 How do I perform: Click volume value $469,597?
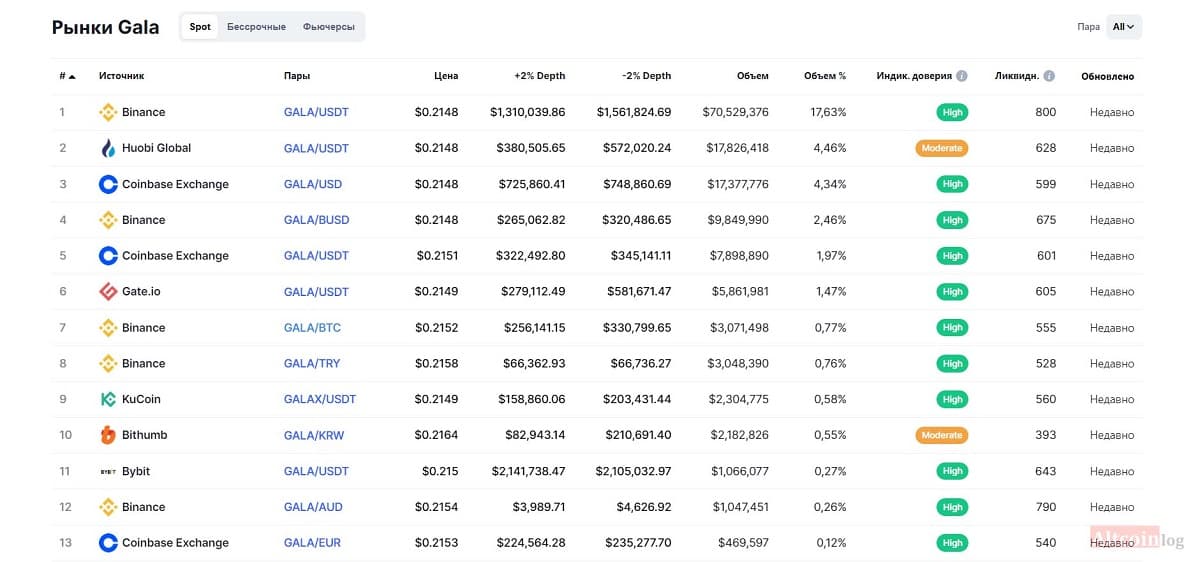coord(743,543)
